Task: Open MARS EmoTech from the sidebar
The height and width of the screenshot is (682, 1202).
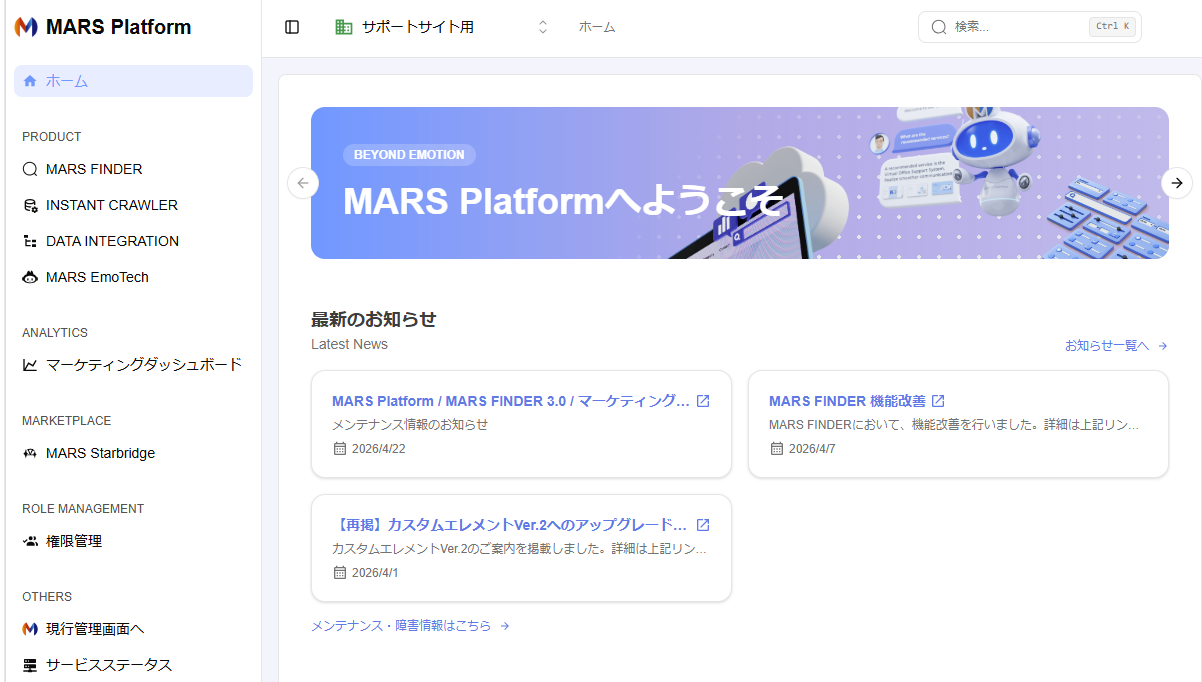Action: click(x=133, y=277)
